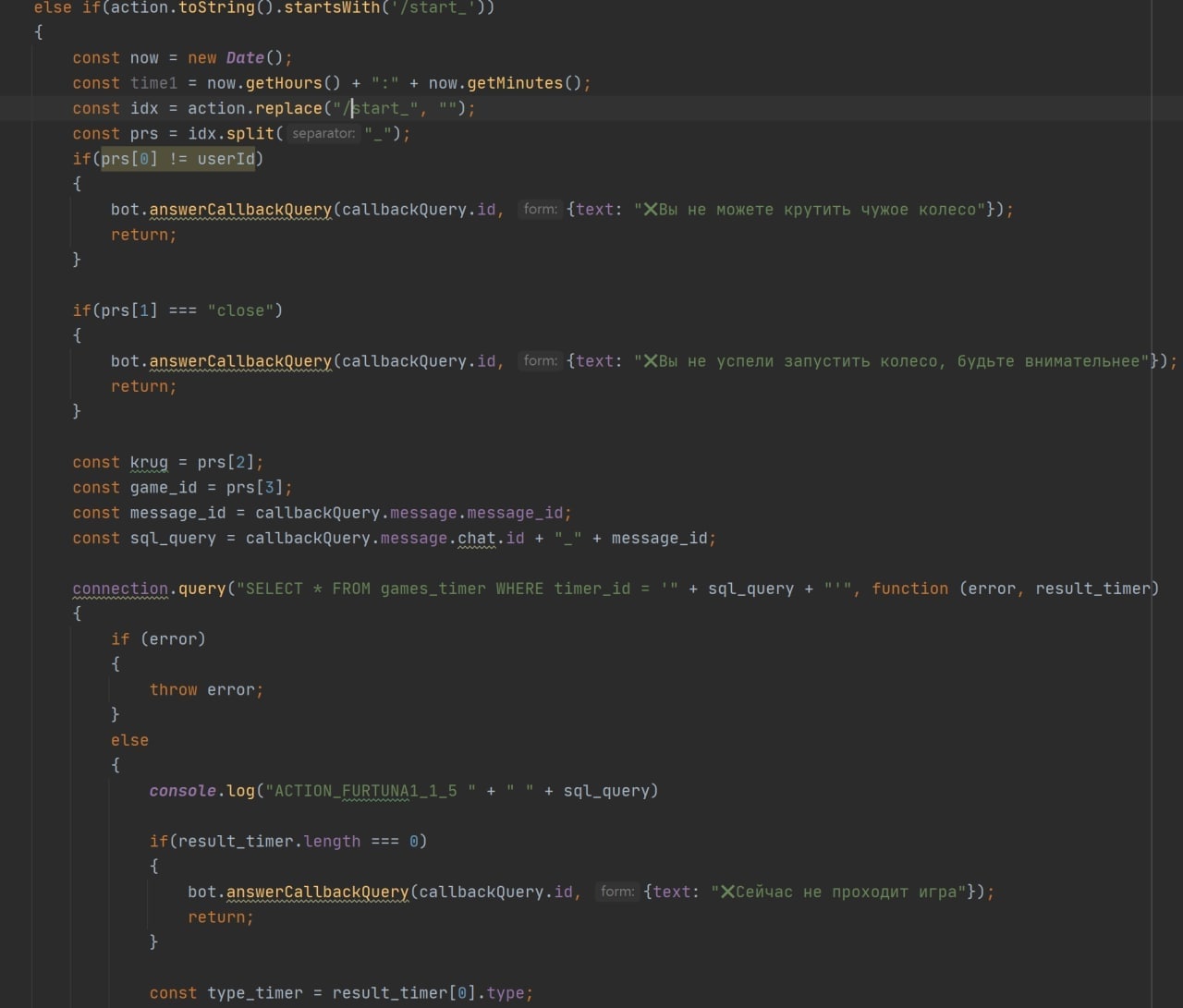Click the startsWith method call
1183x1008 pixels.
[332, 7]
